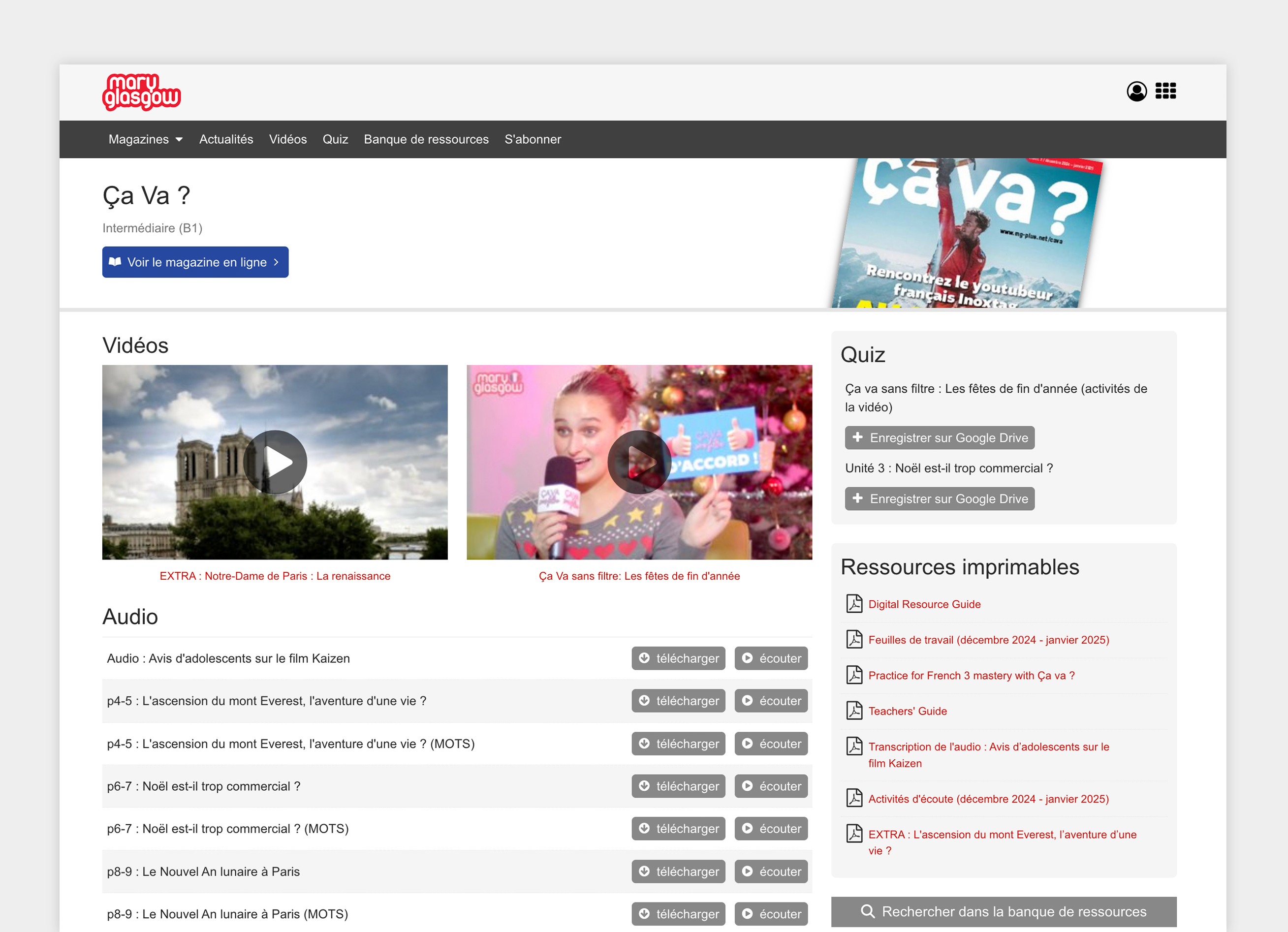Image resolution: width=1288 pixels, height=932 pixels.
Task: Open the user account profile icon
Action: (x=1136, y=92)
